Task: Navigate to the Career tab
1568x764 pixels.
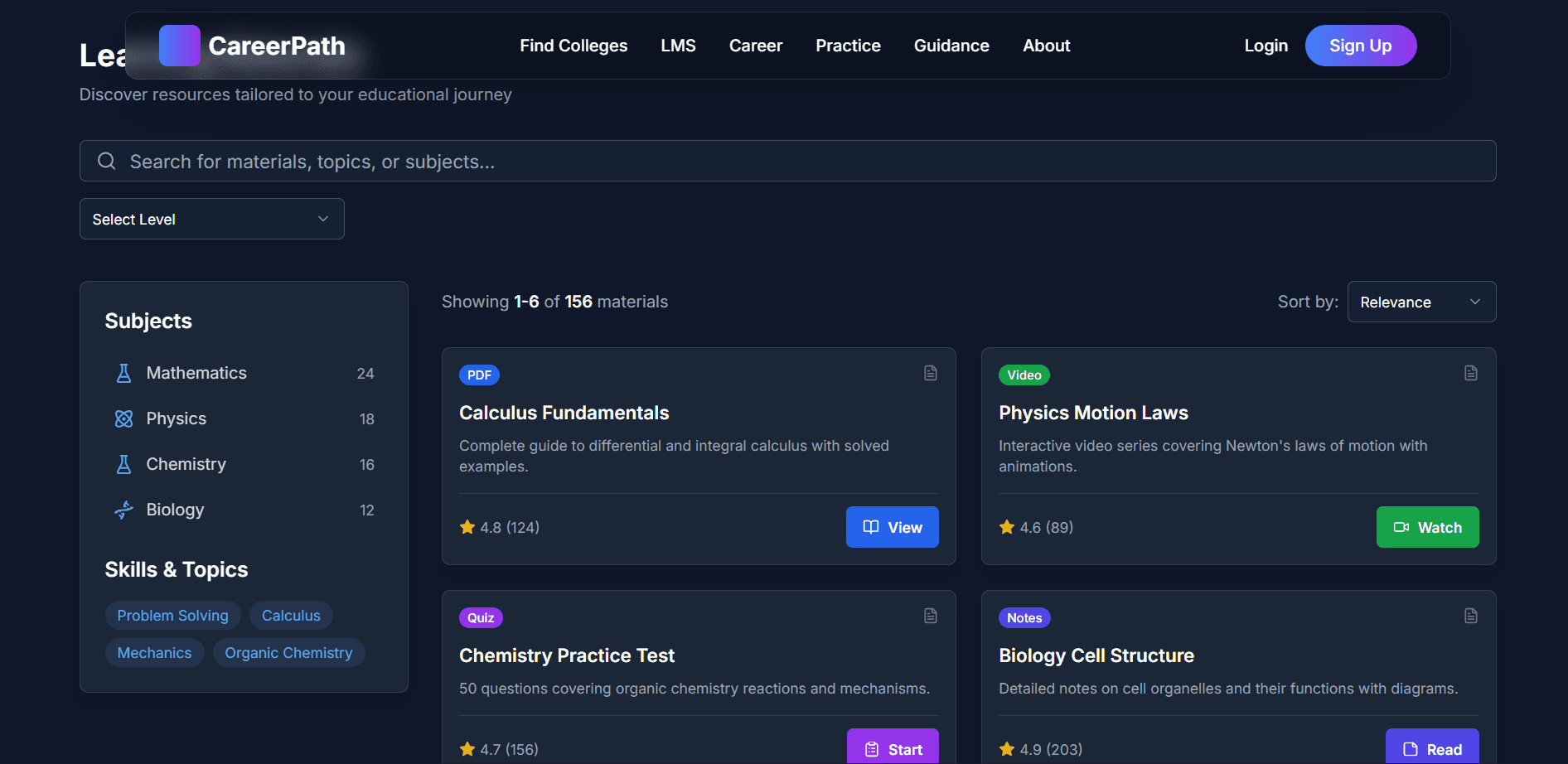Action: pos(755,46)
